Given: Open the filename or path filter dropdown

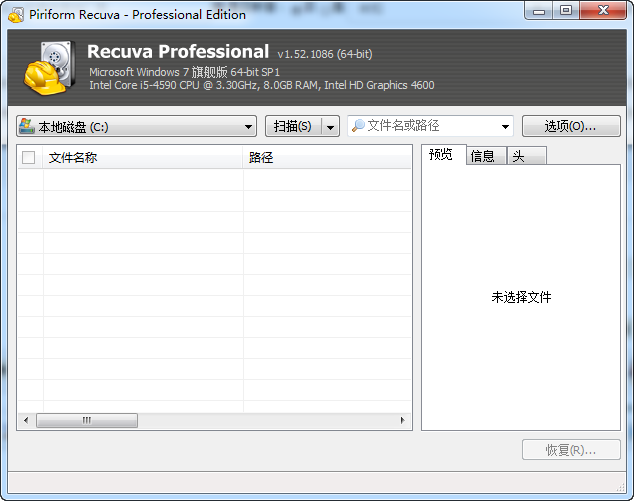Looking at the screenshot, I should tap(505, 126).
